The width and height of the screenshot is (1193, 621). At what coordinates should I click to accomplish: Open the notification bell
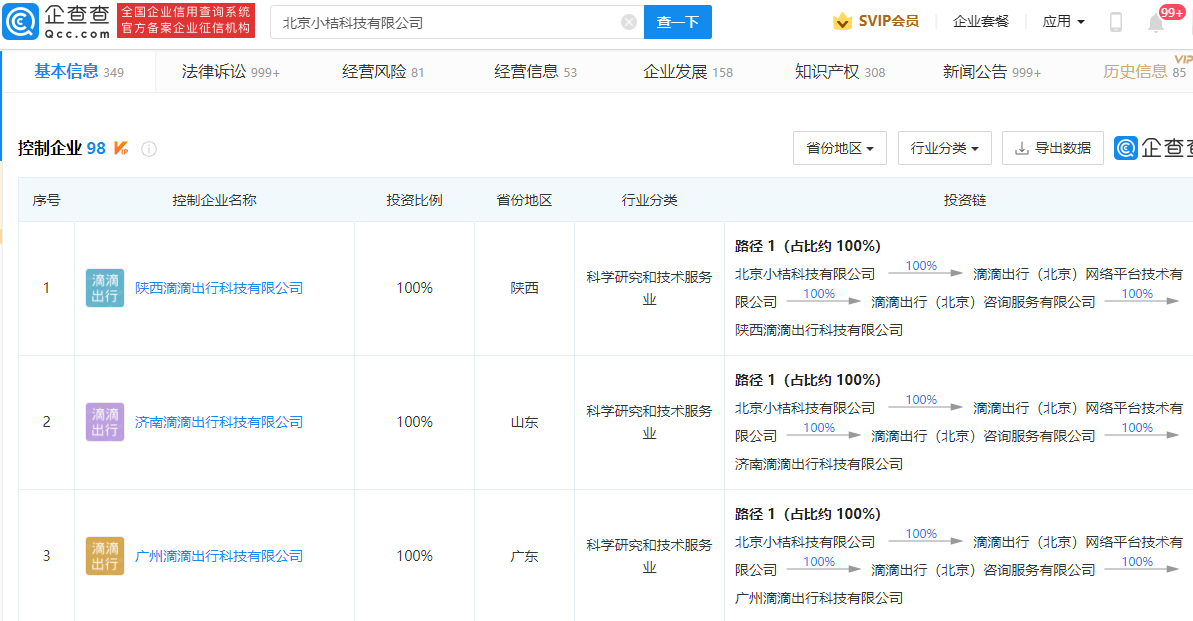[x=1156, y=23]
